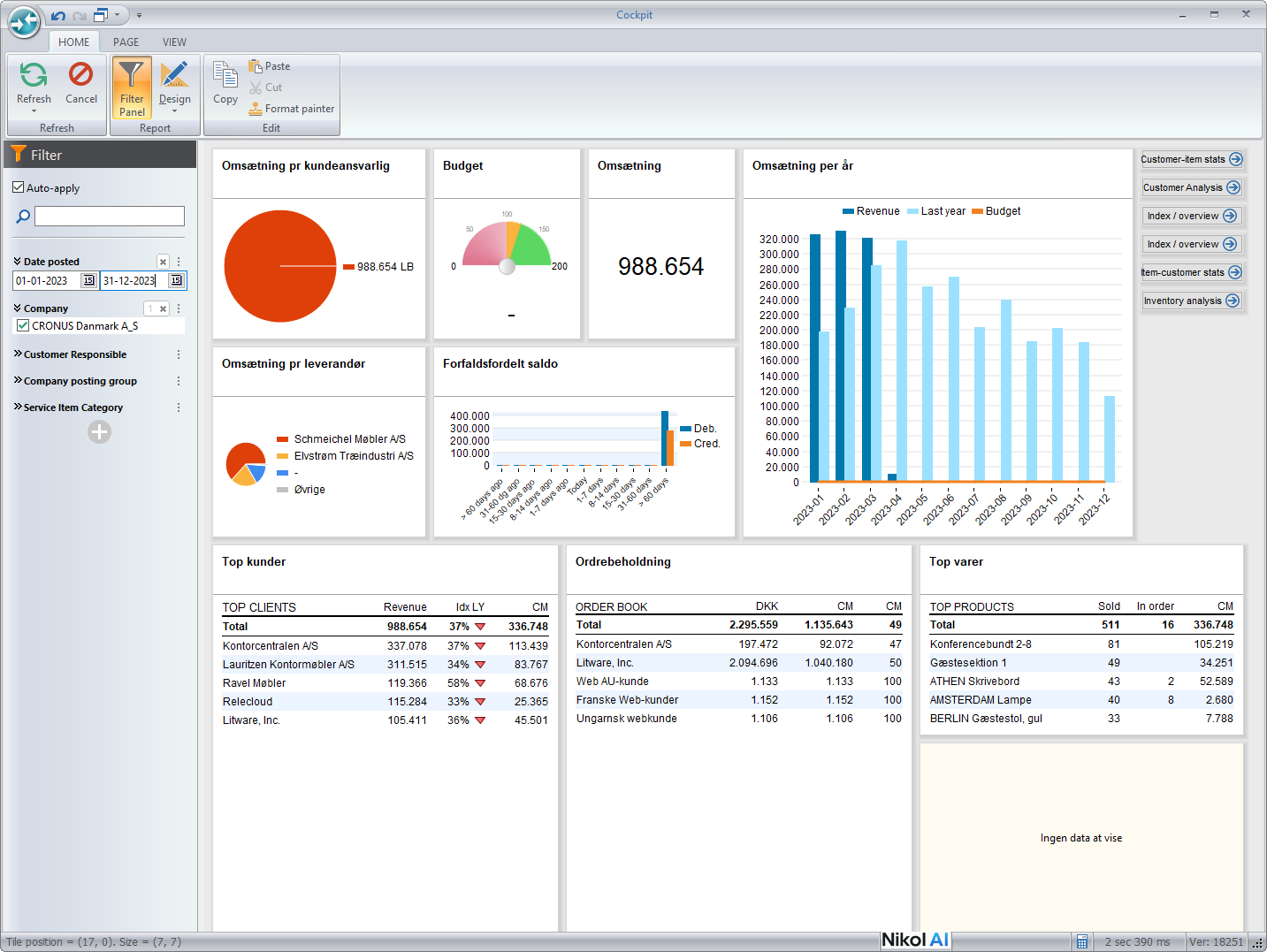Switch to the HOME ribbon tab
Screen dimensions: 1267x952
[73, 42]
